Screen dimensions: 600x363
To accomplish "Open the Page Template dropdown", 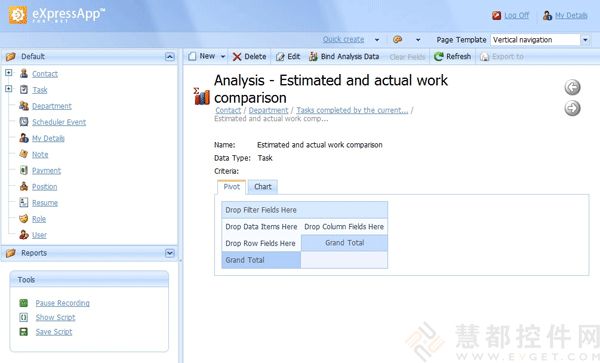I will pos(585,40).
